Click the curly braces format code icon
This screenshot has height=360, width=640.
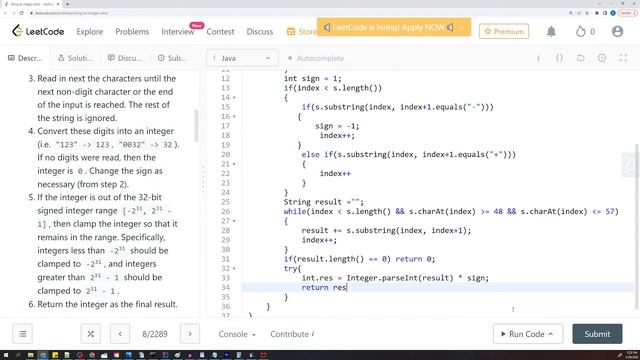559,58
